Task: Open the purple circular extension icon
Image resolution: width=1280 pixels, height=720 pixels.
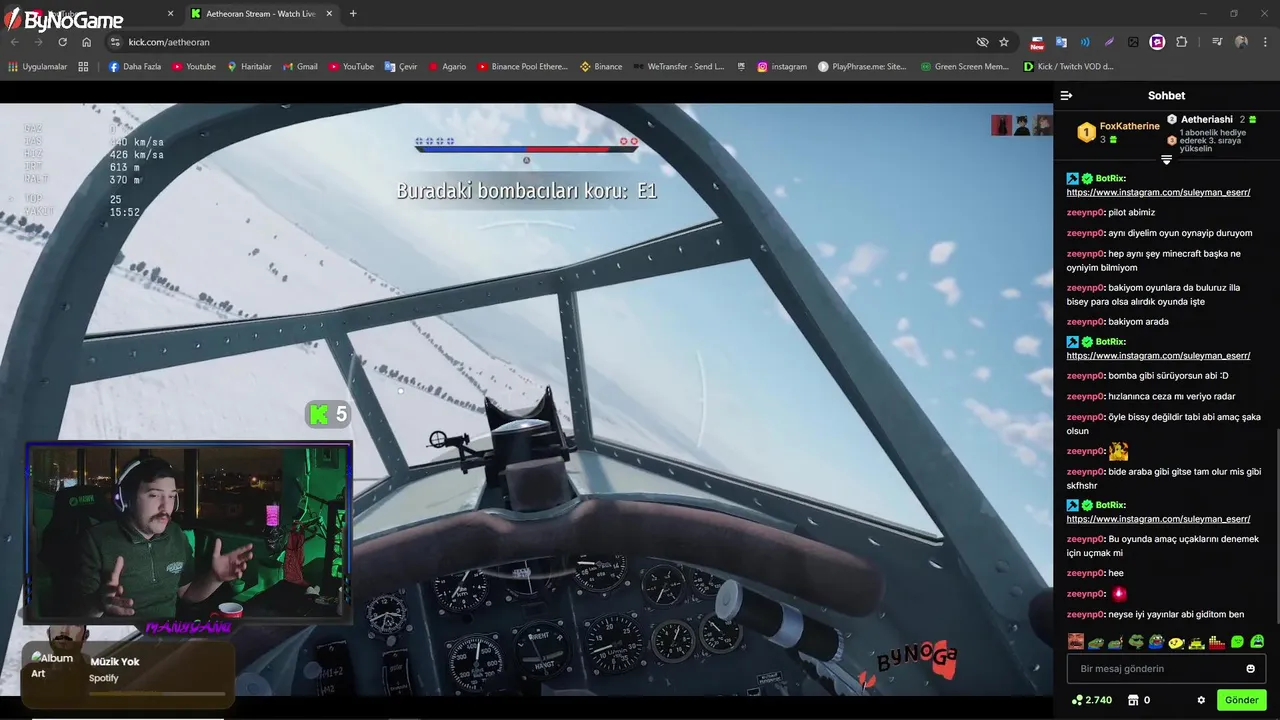Action: [1157, 42]
